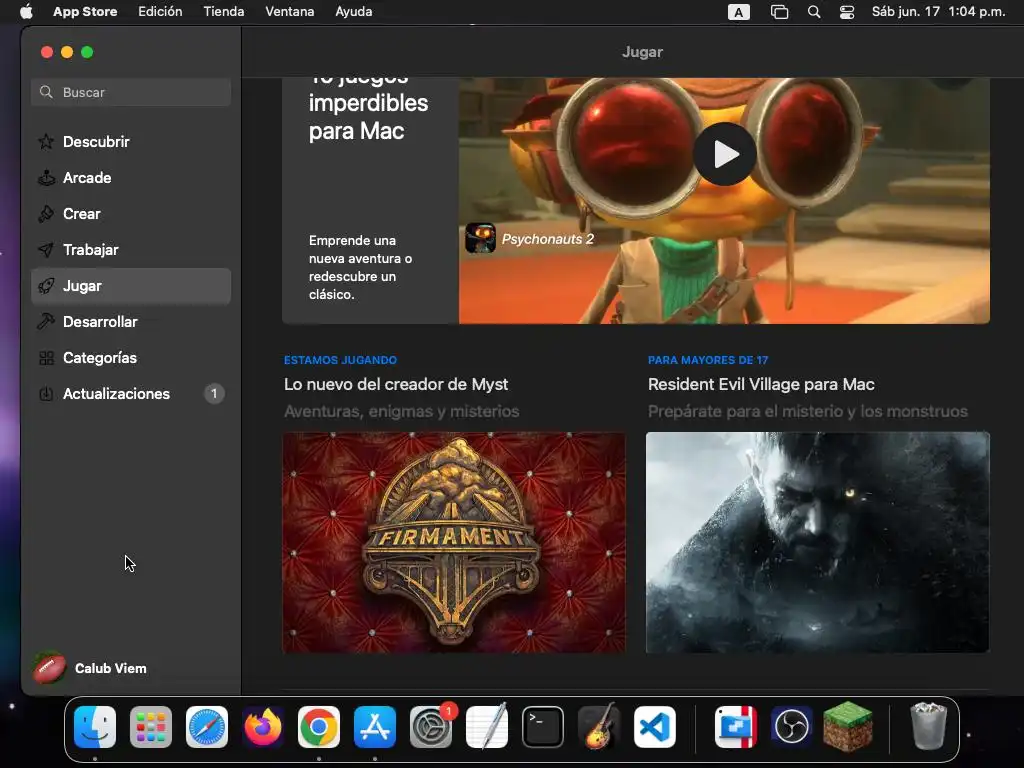1024x768 pixels.
Task: Click the Buscar search field
Action: pyautogui.click(x=131, y=92)
